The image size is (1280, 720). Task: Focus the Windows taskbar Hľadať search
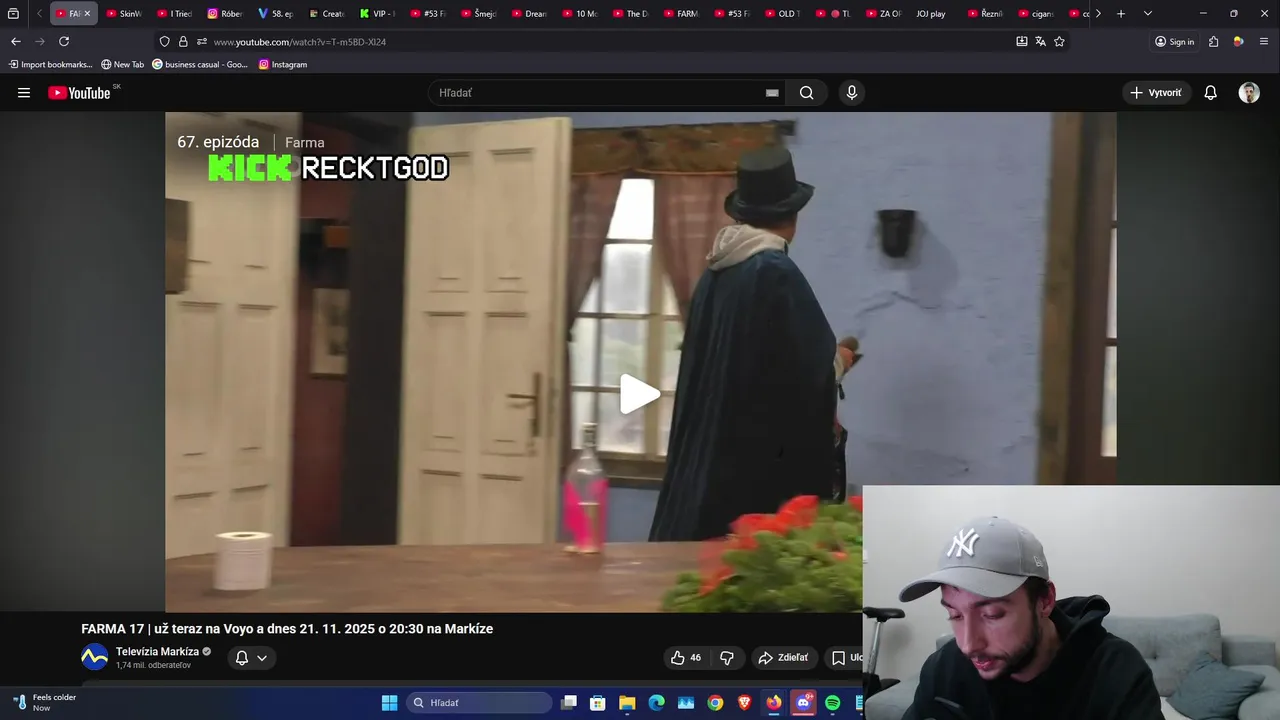(479, 703)
